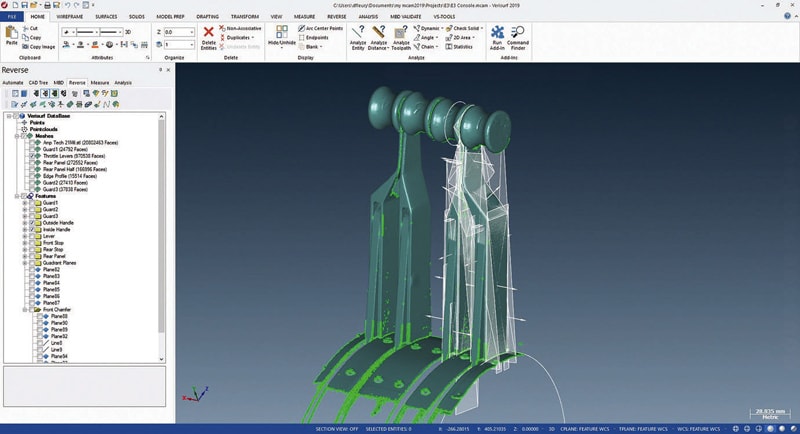Image resolution: width=800 pixels, height=434 pixels.
Task: Open the solid color attribute swatch
Action: point(81,45)
